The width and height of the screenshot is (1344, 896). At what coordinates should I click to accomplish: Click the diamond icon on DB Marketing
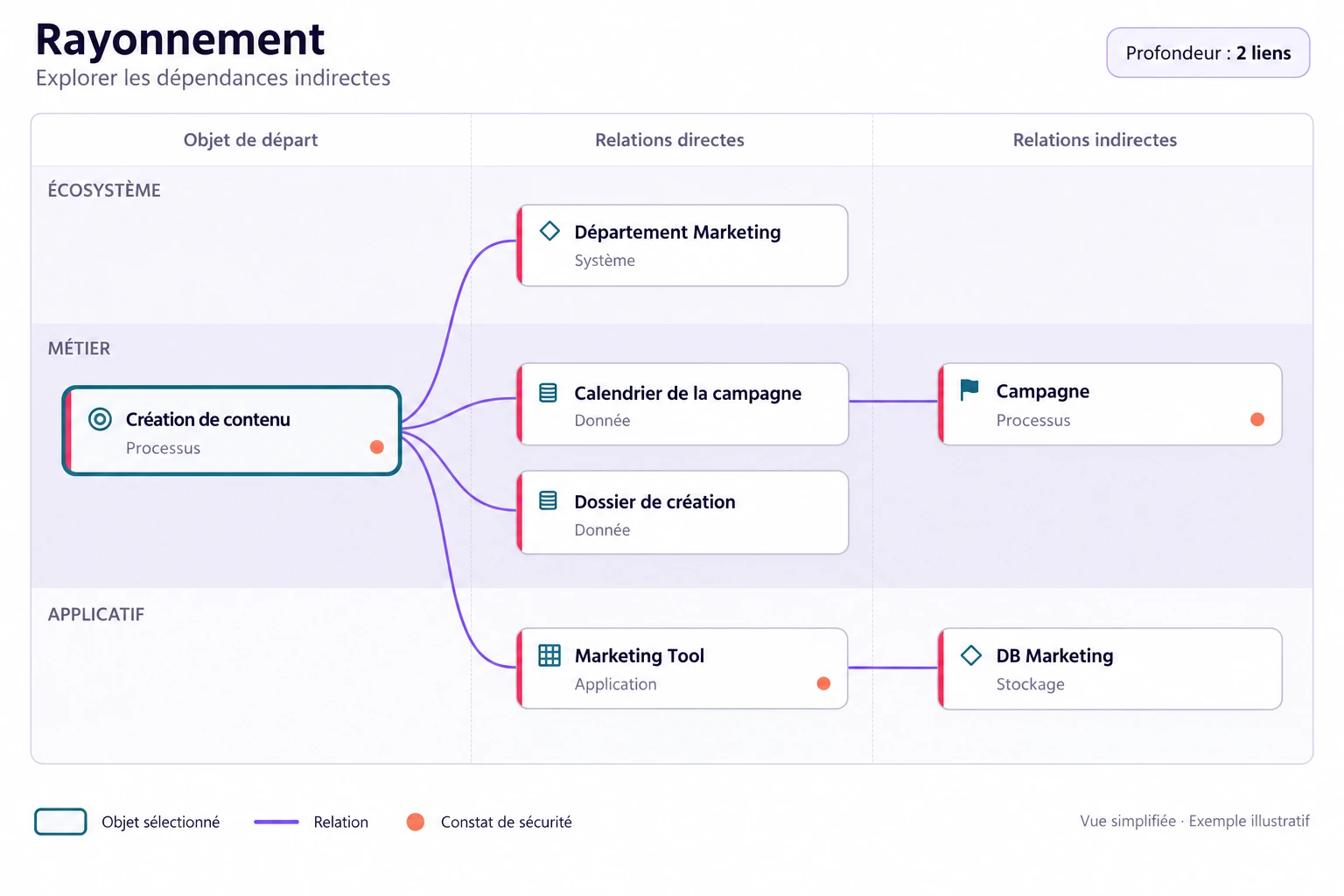pyautogui.click(x=971, y=655)
